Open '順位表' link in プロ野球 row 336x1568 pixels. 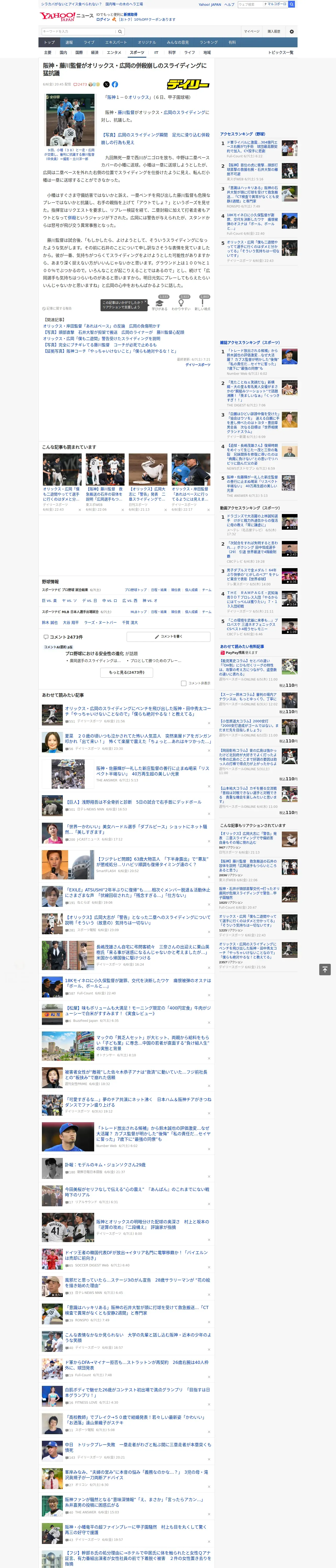coord(176,590)
